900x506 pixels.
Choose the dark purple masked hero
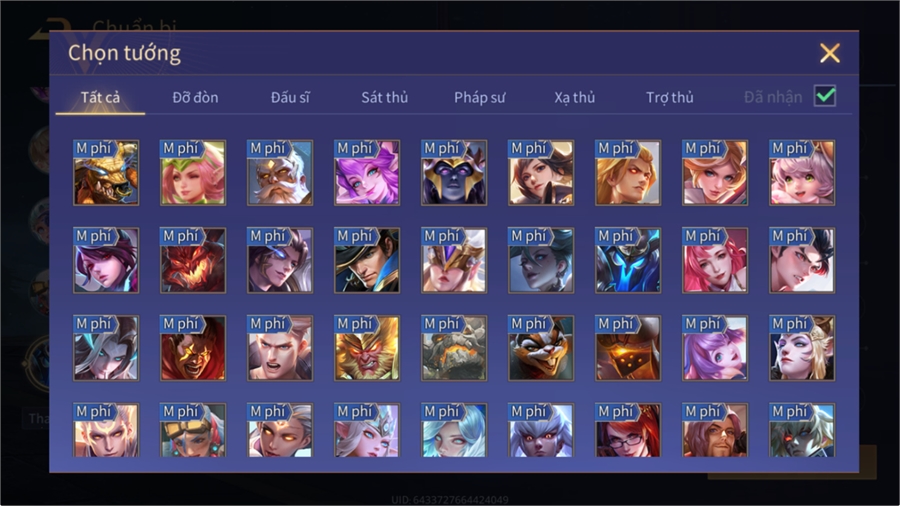click(454, 173)
